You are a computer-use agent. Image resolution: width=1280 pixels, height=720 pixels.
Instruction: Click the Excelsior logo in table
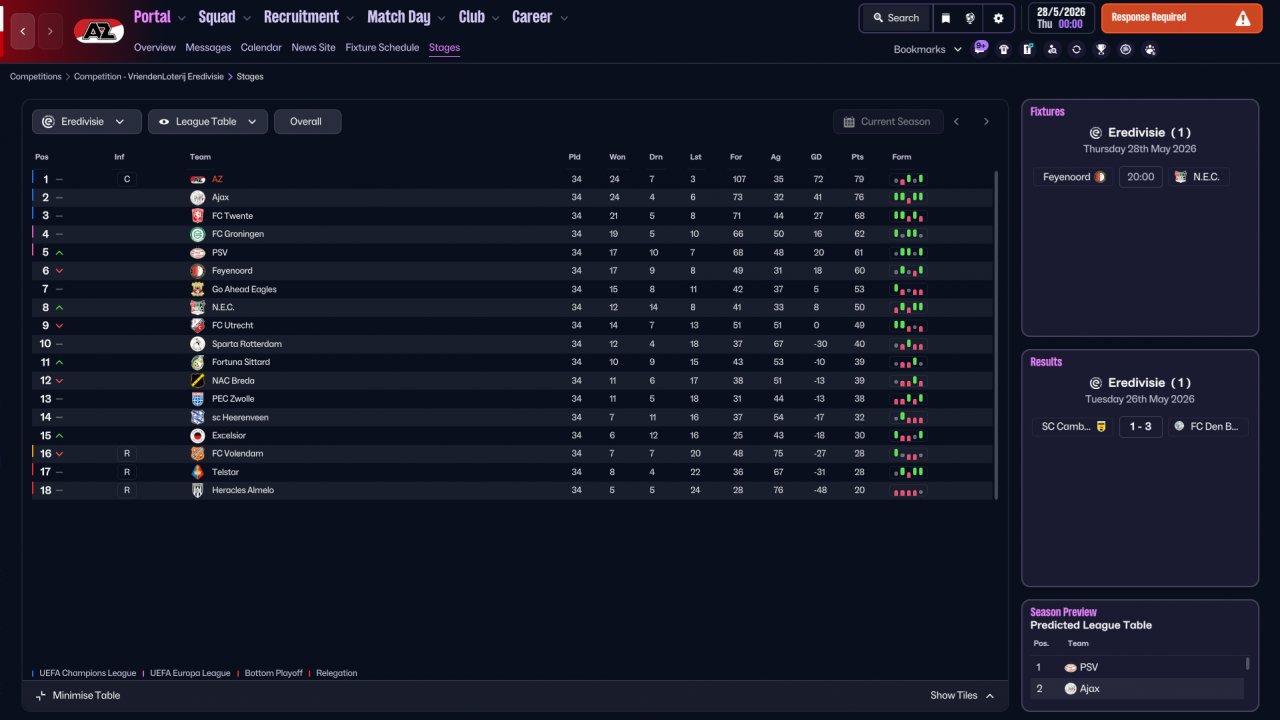point(197,436)
